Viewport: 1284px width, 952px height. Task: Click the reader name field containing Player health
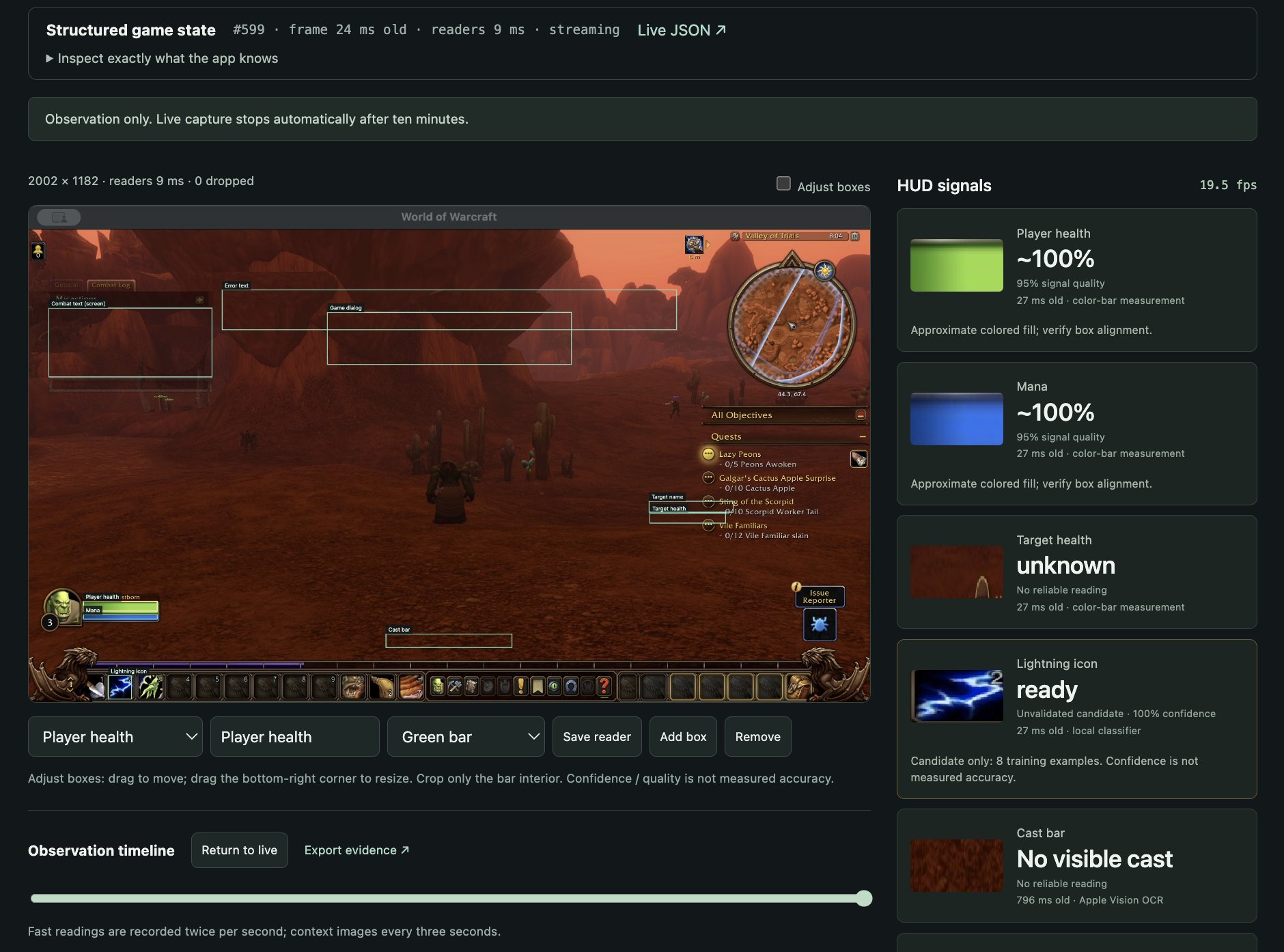295,737
